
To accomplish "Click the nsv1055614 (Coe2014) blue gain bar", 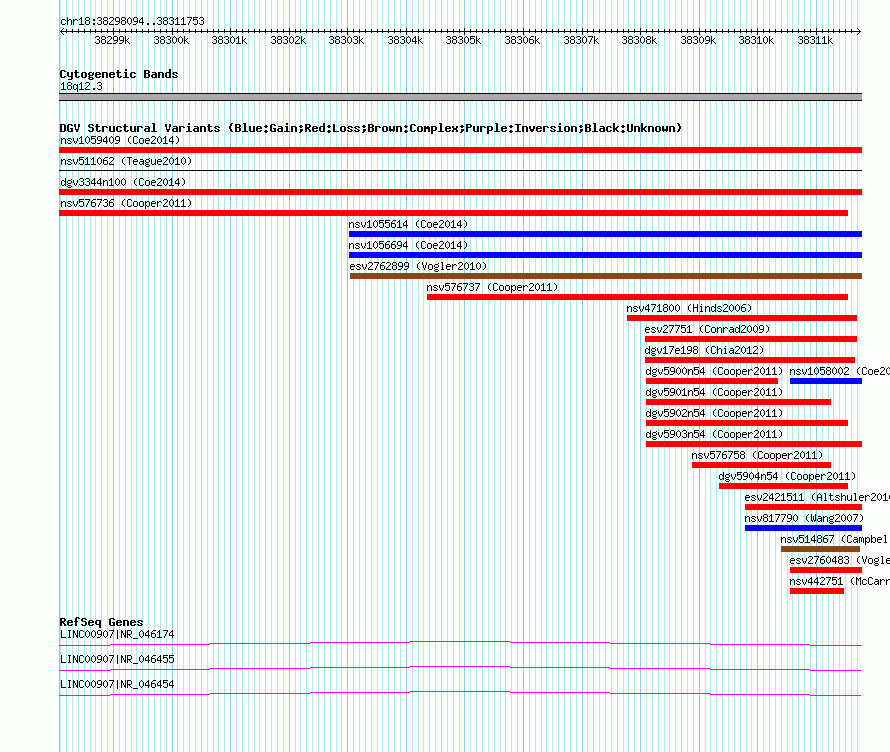I will click(605, 234).
